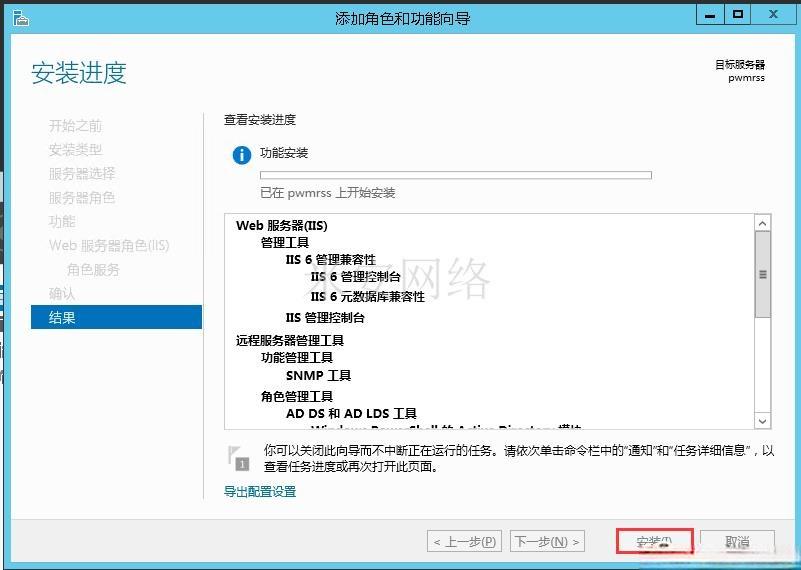Select the Web 服务器角色(IIS) step
801x570 pixels.
[109, 246]
